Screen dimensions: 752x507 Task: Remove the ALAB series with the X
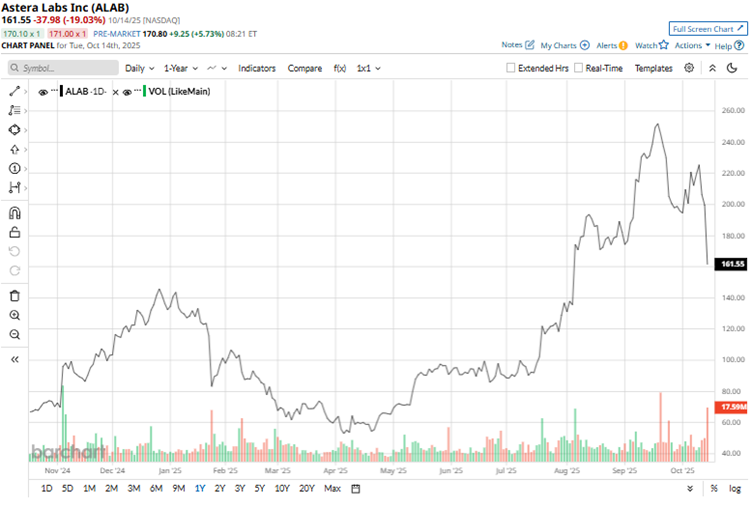116,92
